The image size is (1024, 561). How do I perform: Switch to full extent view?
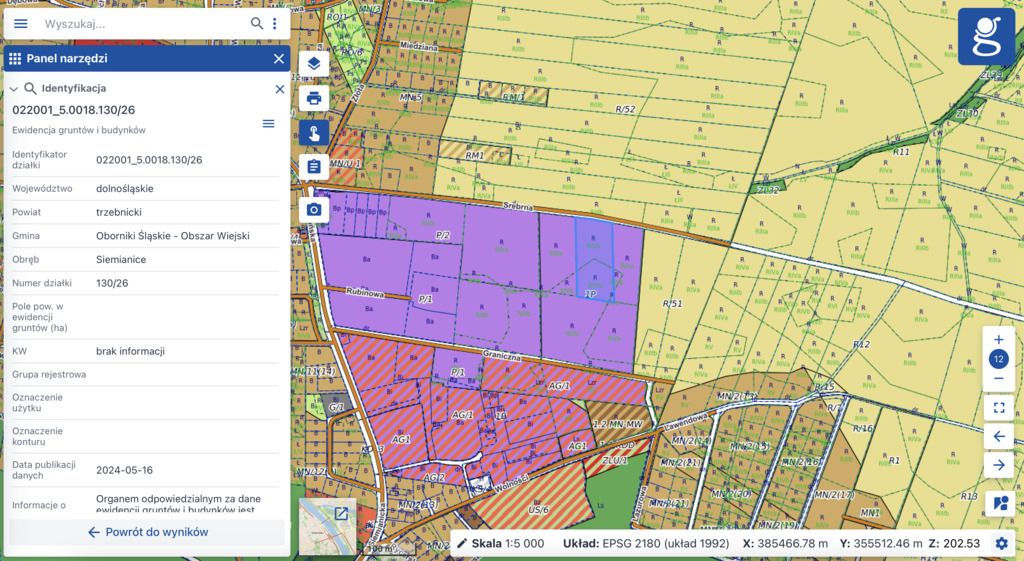(998, 407)
